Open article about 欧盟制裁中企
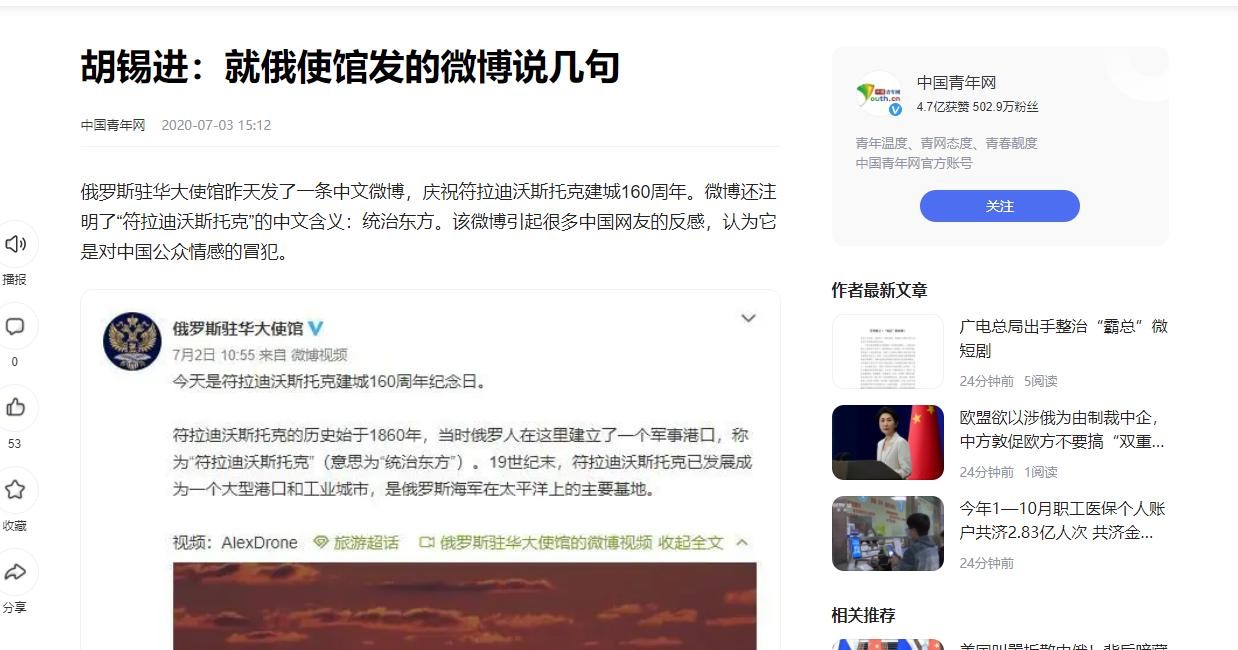The height and width of the screenshot is (650, 1238). [x=1063, y=429]
